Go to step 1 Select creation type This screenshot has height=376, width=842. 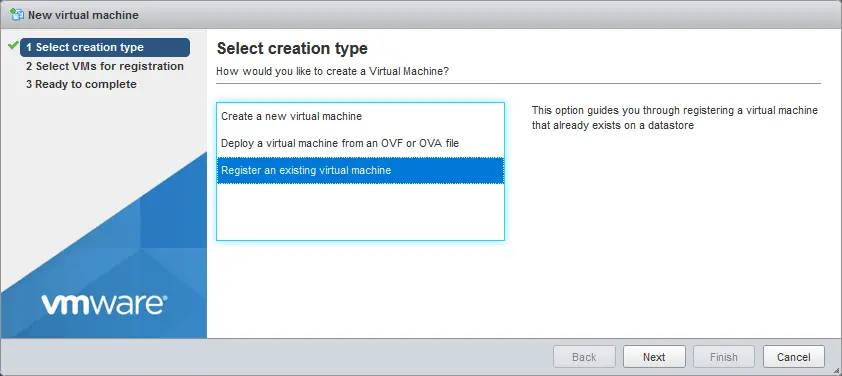coord(105,47)
